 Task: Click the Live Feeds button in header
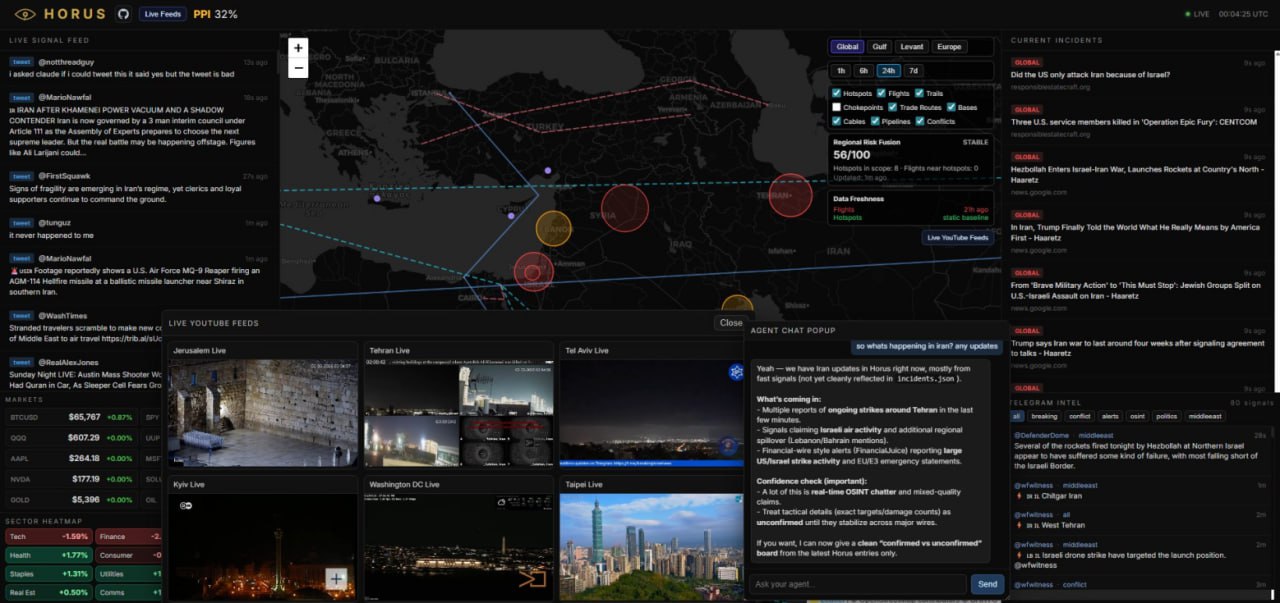162,14
